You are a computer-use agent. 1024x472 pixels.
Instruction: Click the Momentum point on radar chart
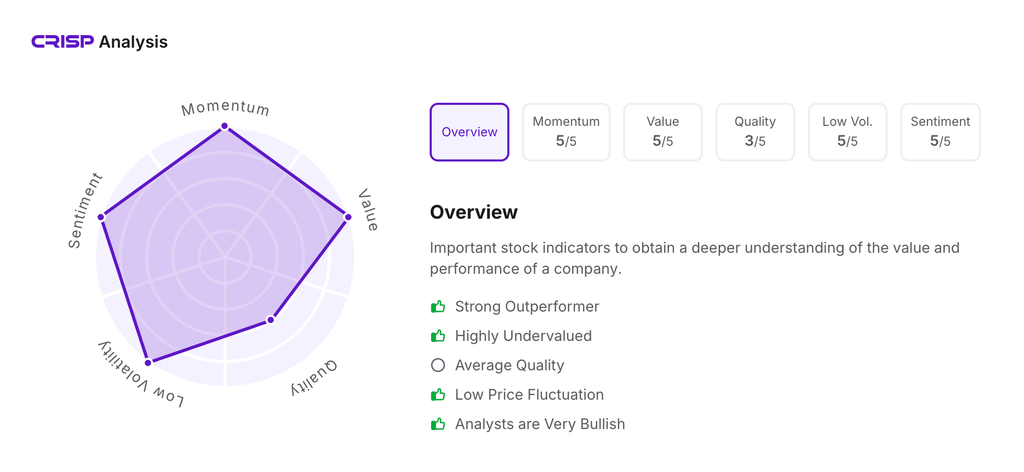click(225, 127)
